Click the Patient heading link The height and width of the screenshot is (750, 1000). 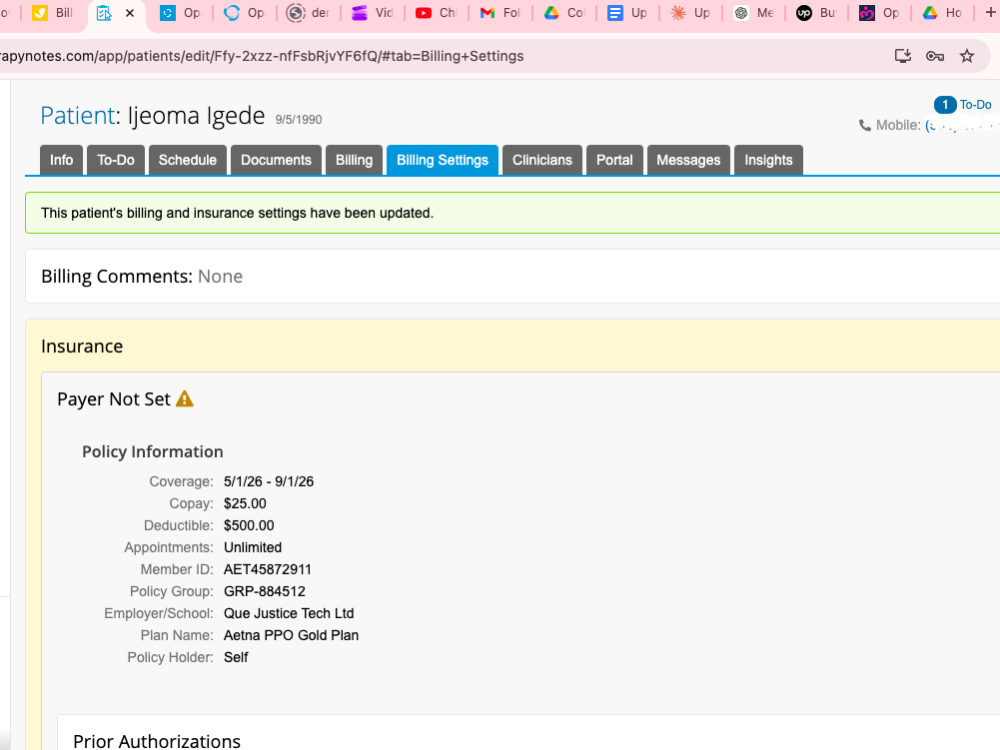coord(78,115)
